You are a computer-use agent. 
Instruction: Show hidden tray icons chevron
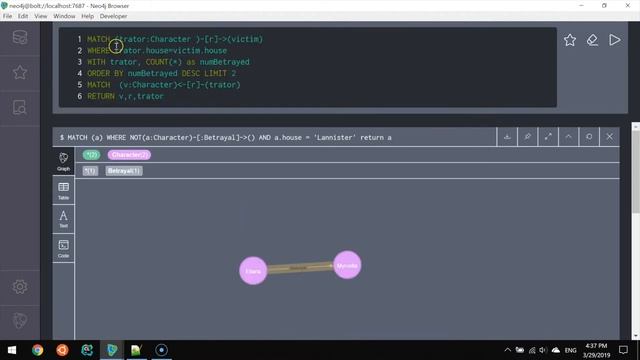tap(507, 350)
